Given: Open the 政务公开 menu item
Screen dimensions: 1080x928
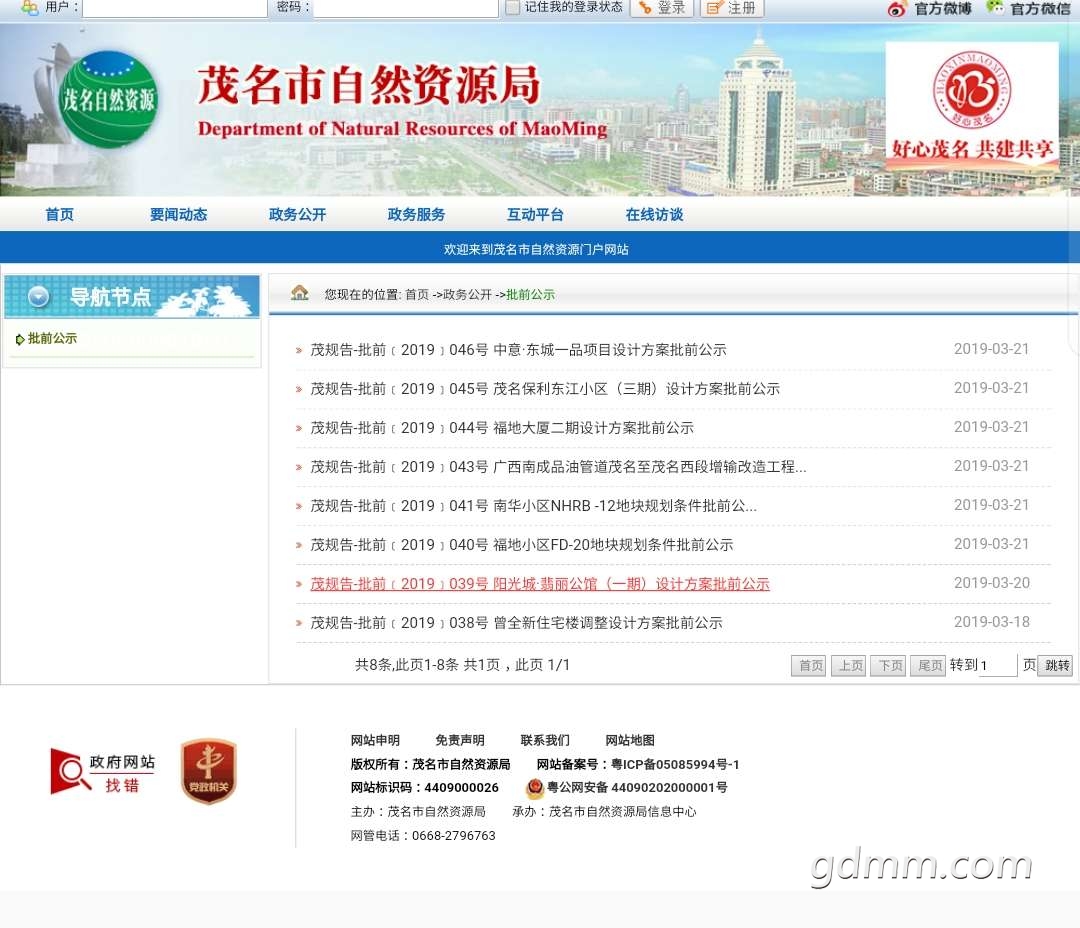Looking at the screenshot, I should (x=298, y=214).
